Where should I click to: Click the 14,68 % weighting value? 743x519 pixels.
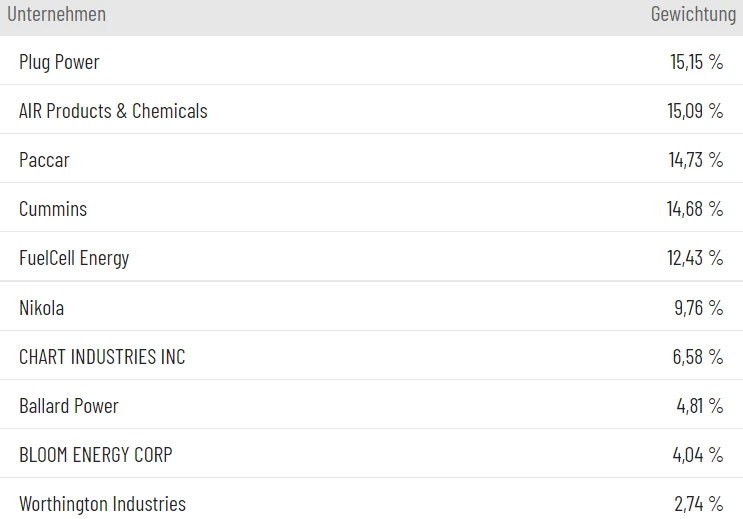tap(695, 209)
